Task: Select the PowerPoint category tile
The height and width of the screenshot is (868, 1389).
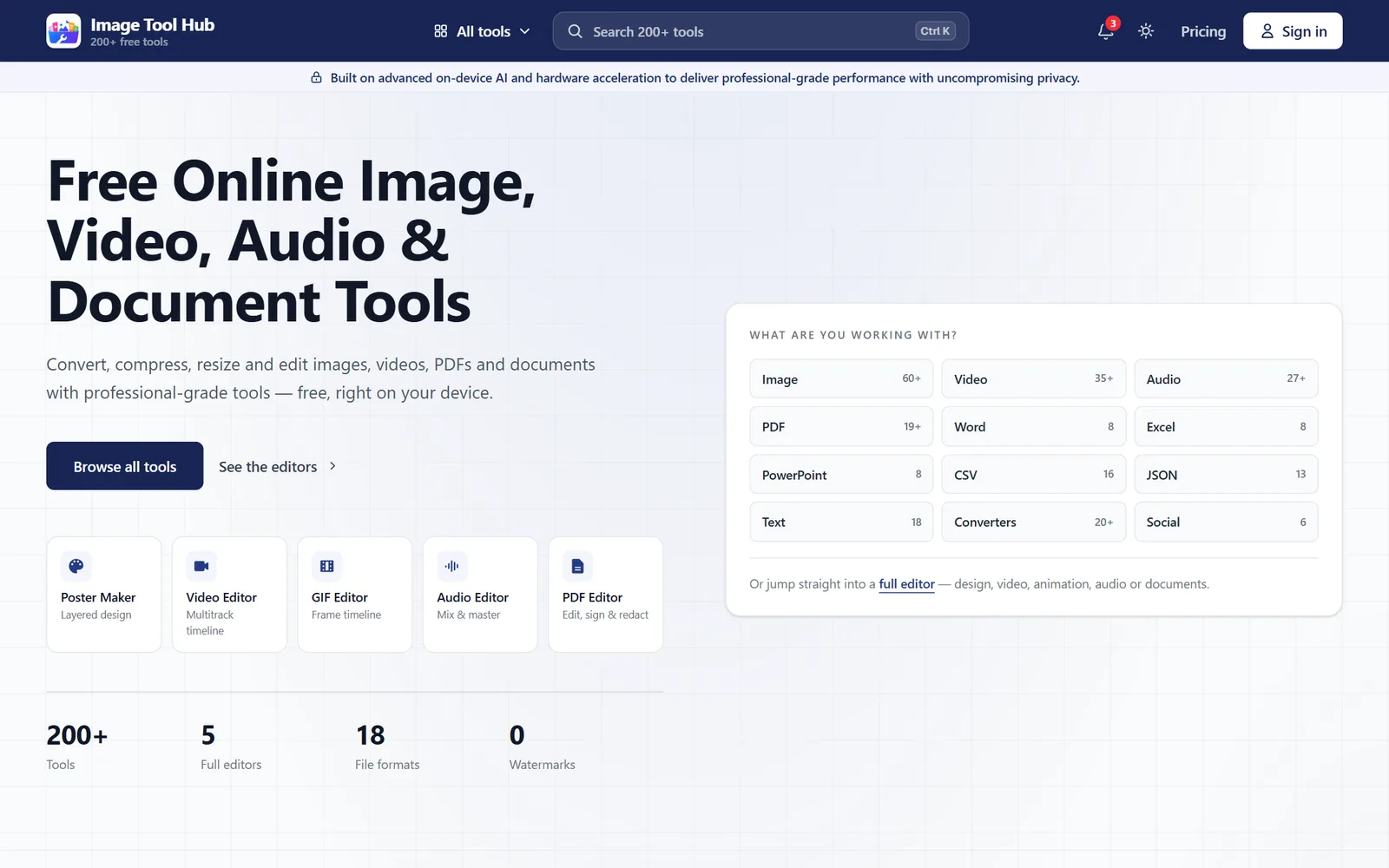Action: (x=841, y=474)
